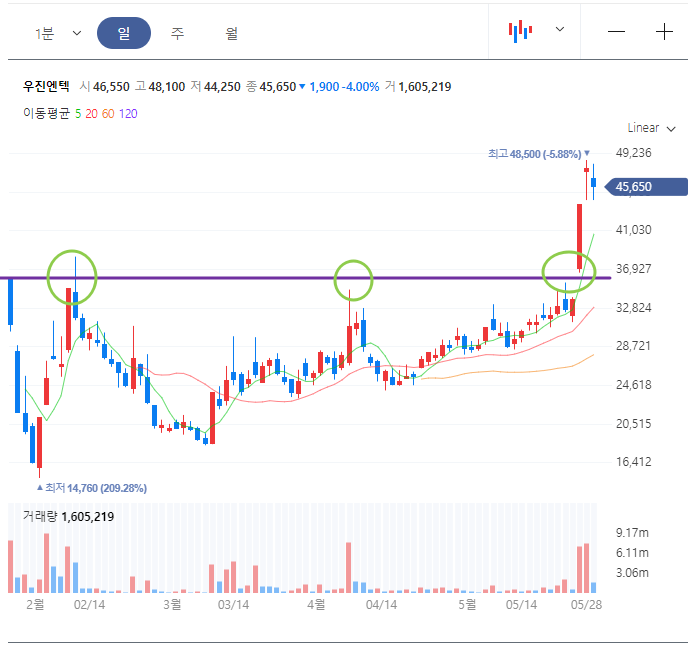Click the 36,927 price axis label
This screenshot has height=648, width=692.
(x=633, y=268)
